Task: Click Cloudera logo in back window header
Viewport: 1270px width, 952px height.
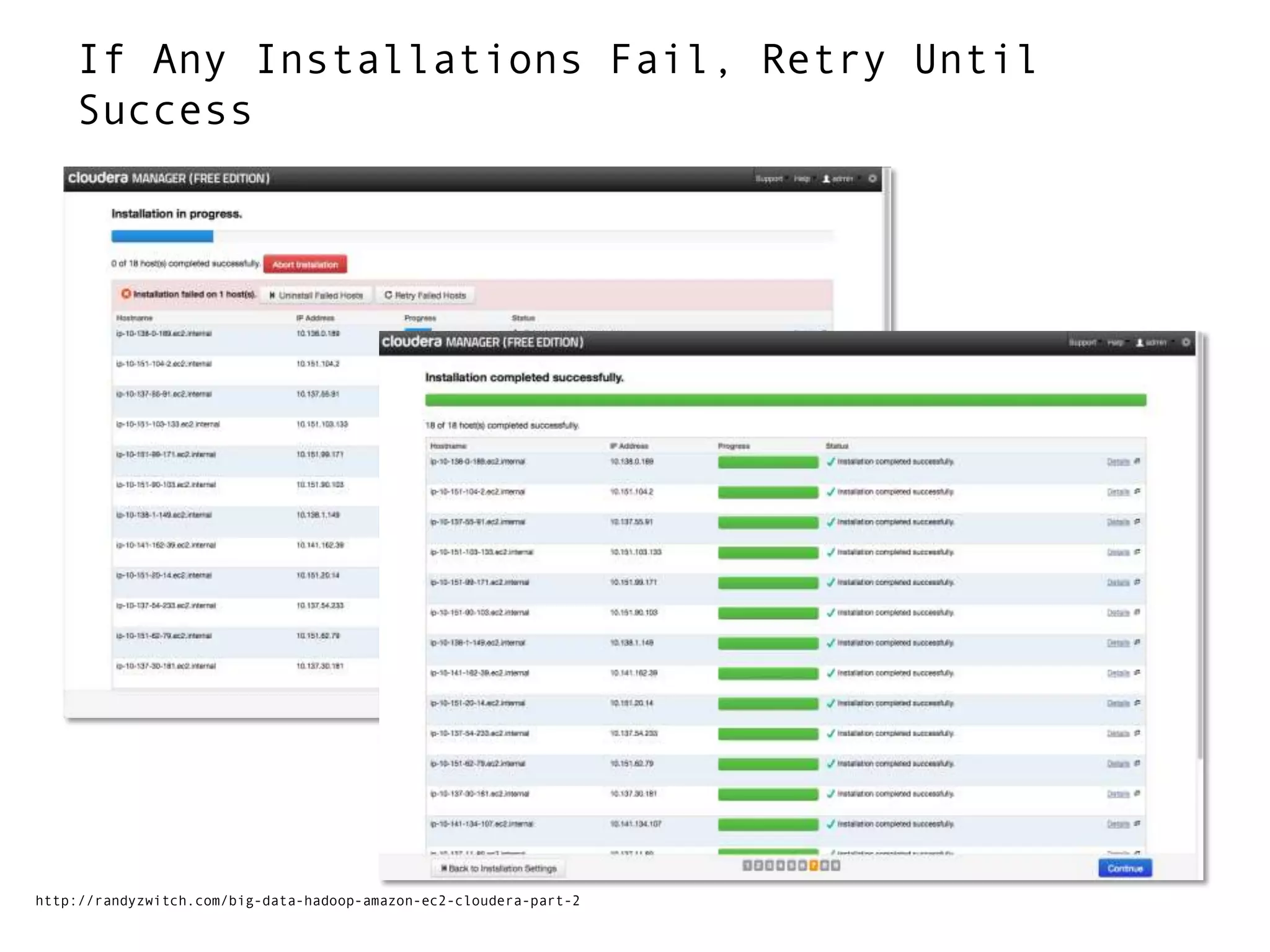Action: (98, 178)
